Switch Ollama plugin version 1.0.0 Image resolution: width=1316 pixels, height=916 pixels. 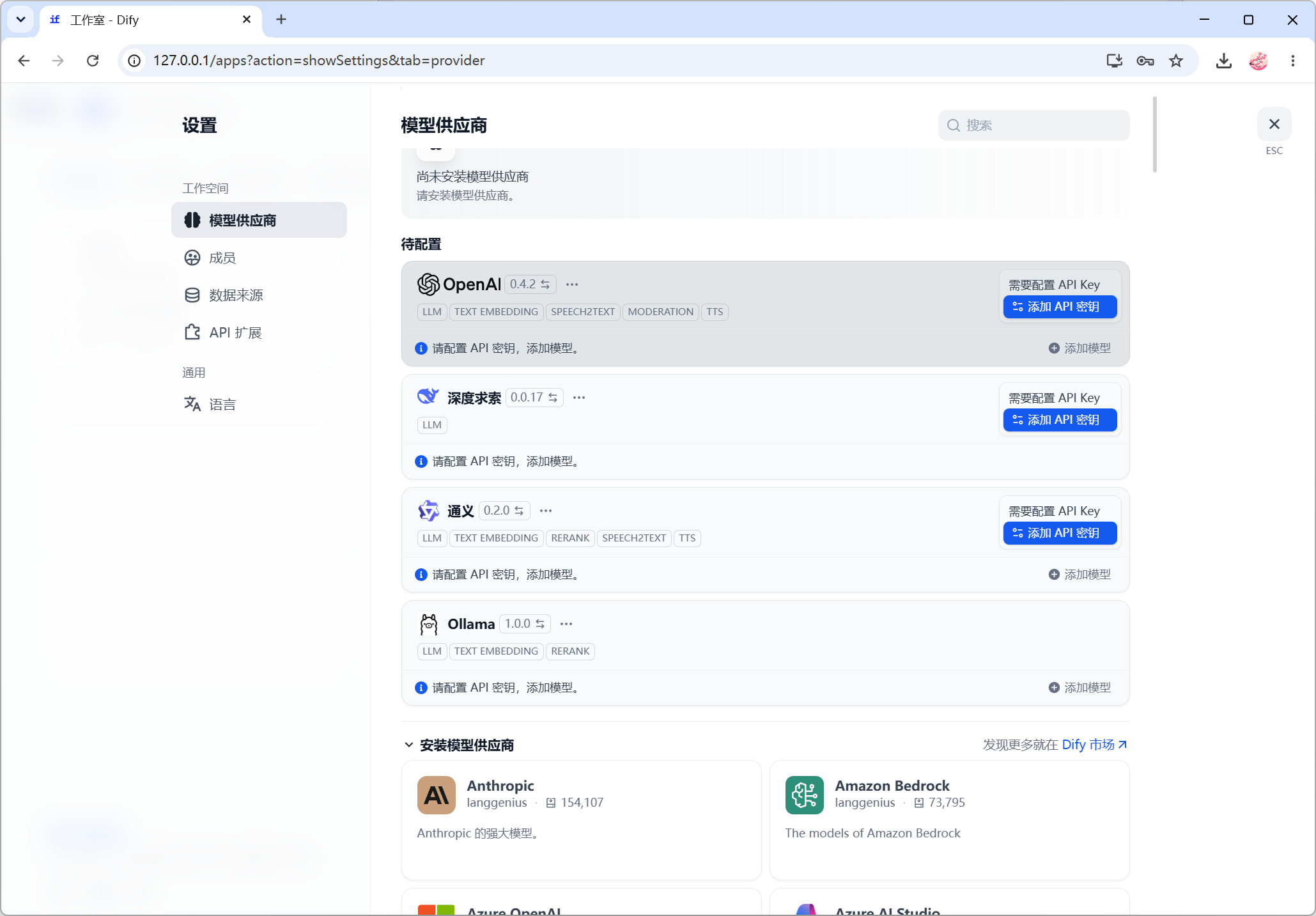point(525,624)
